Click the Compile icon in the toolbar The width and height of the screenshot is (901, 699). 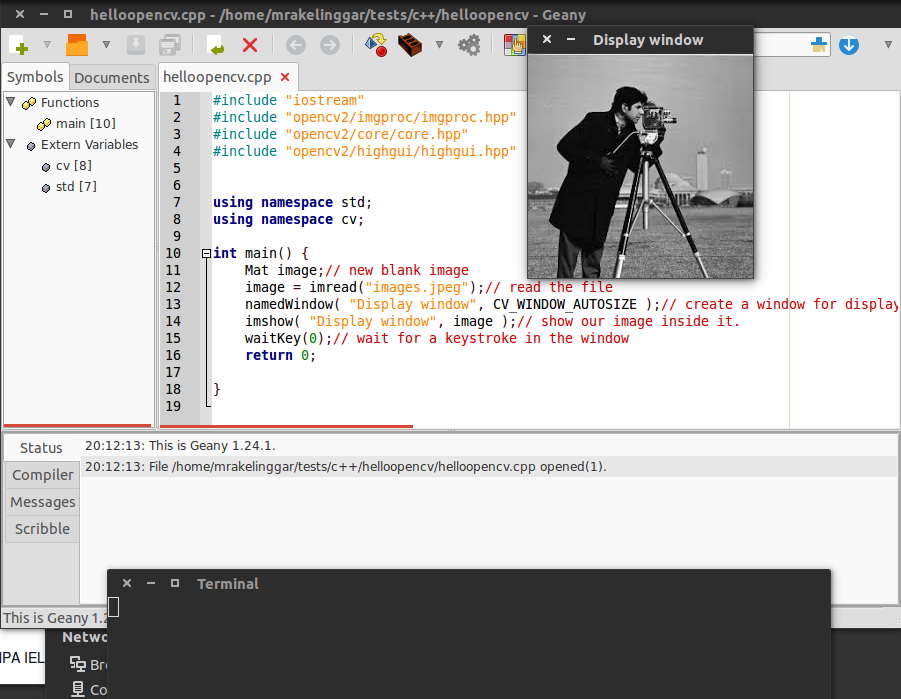click(x=376, y=45)
